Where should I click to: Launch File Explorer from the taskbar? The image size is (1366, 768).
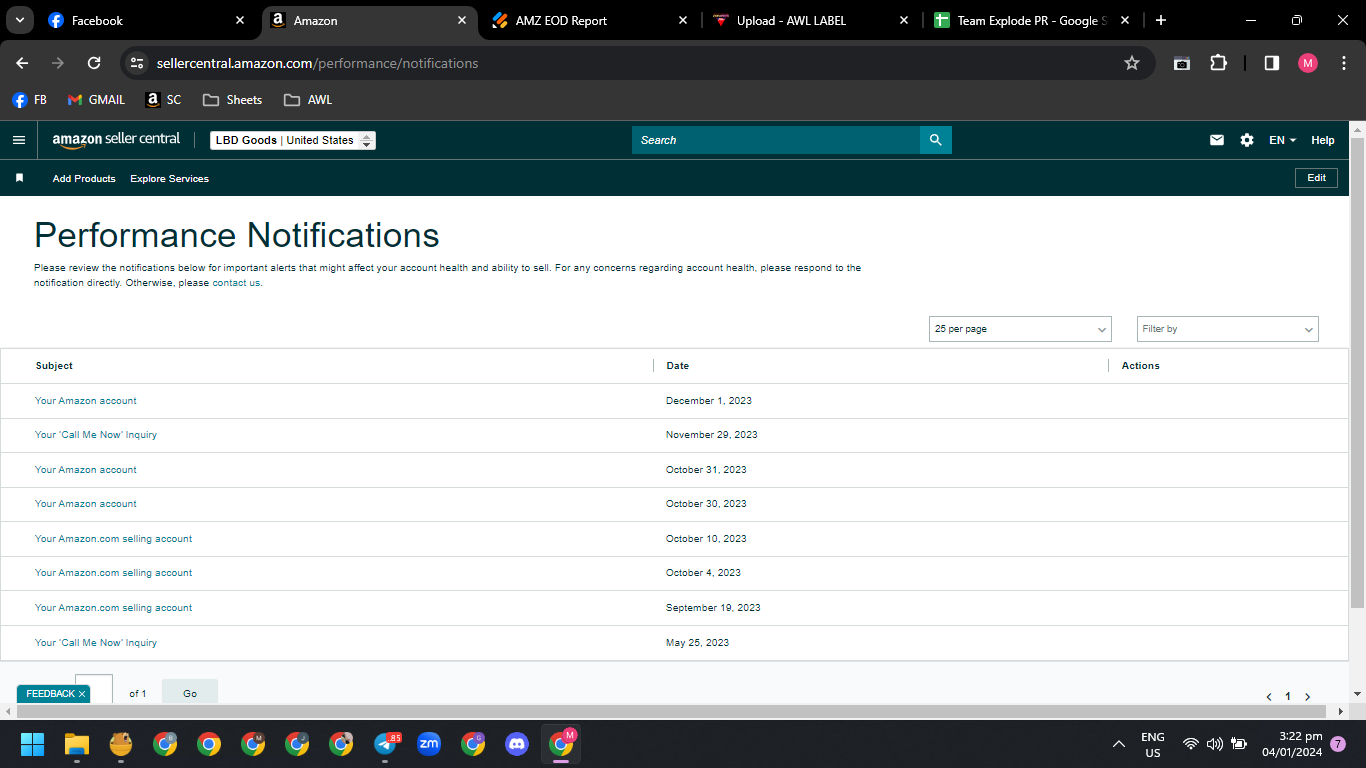[77, 744]
